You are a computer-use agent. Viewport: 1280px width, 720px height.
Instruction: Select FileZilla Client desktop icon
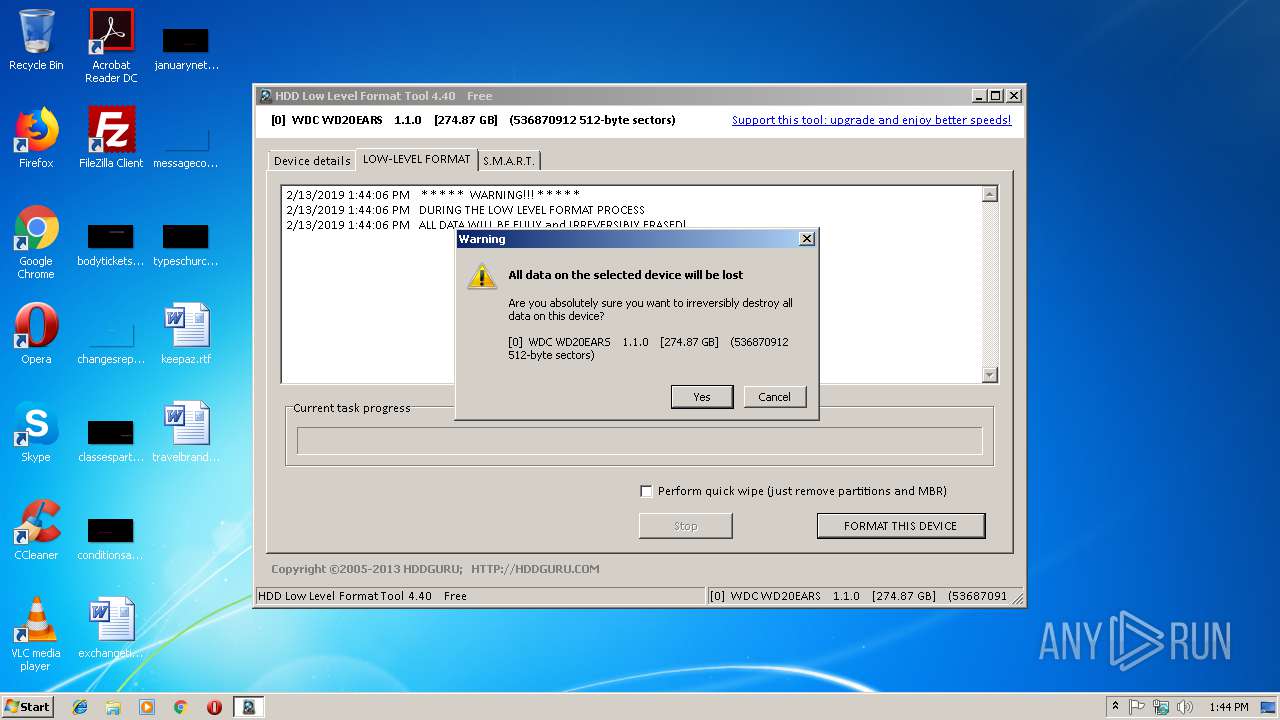point(111,138)
